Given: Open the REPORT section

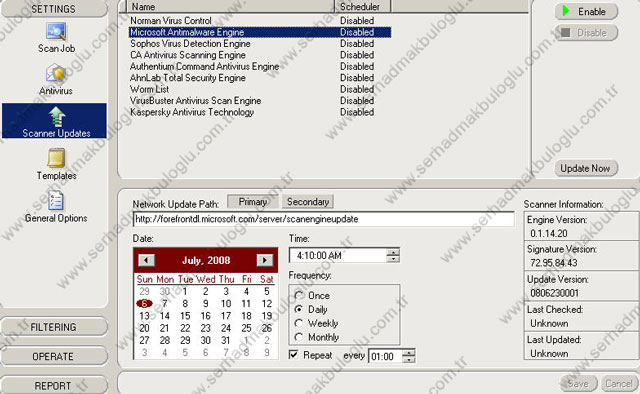Looking at the screenshot, I should click(53, 385).
